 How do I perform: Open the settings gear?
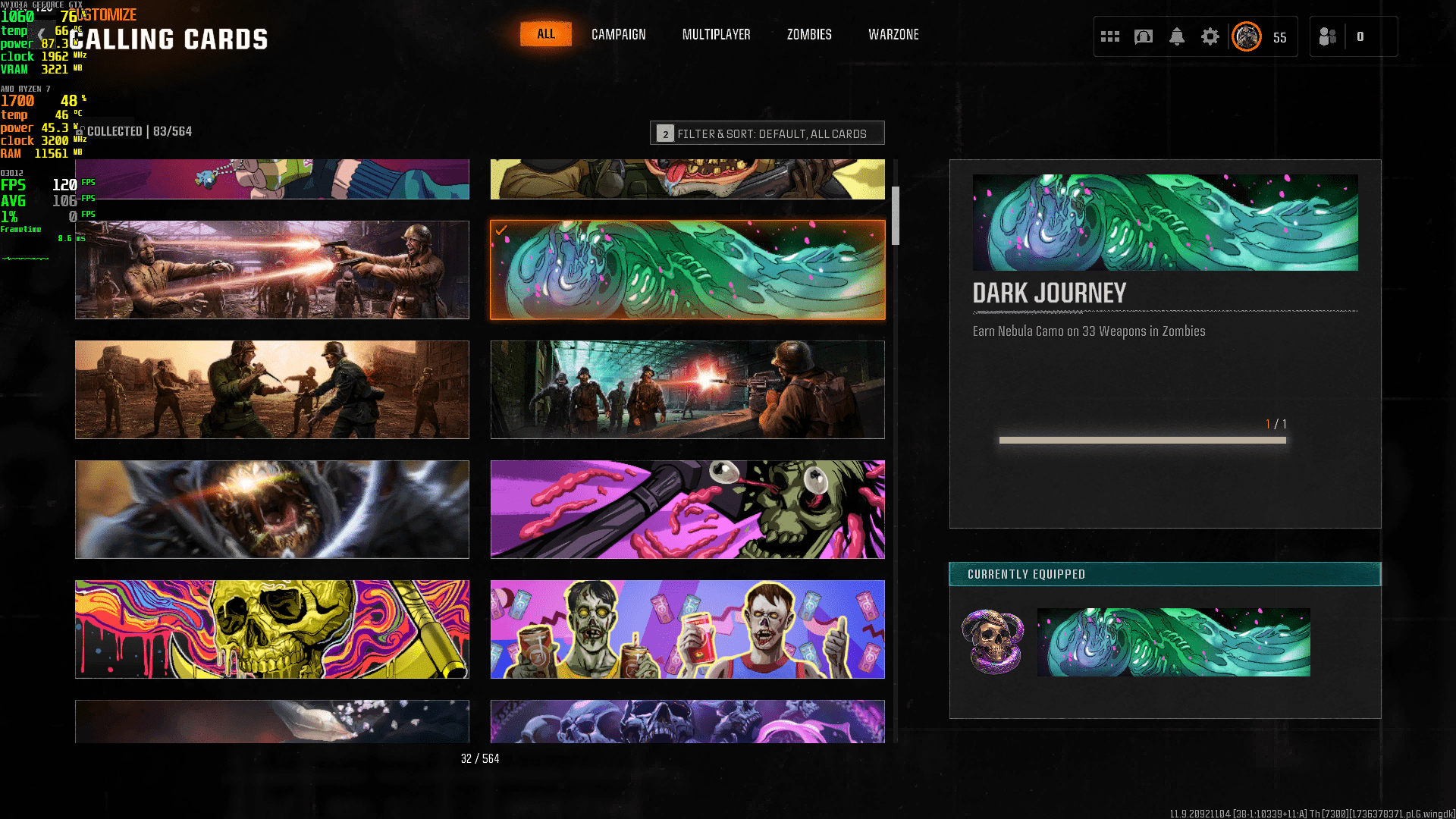[x=1210, y=36]
